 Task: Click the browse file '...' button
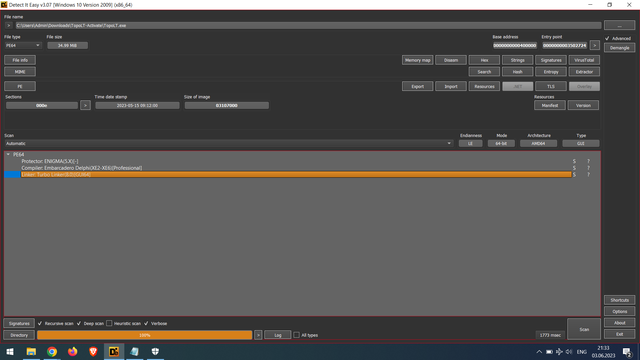620,25
